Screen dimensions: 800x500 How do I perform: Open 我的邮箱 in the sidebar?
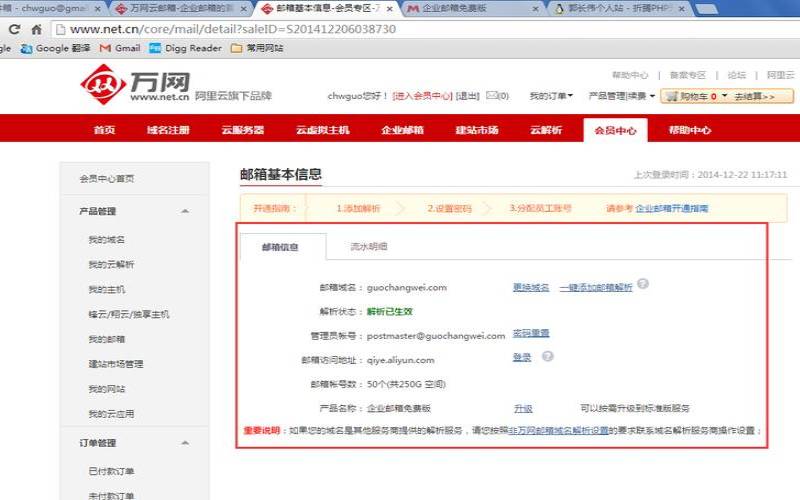[x=107, y=339]
